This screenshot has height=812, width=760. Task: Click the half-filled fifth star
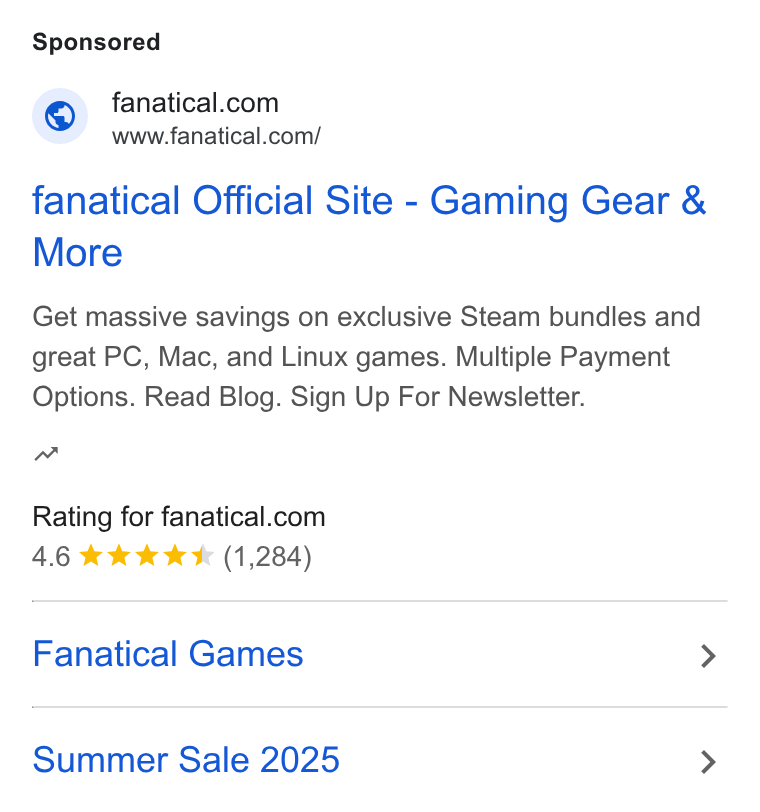[x=202, y=556]
